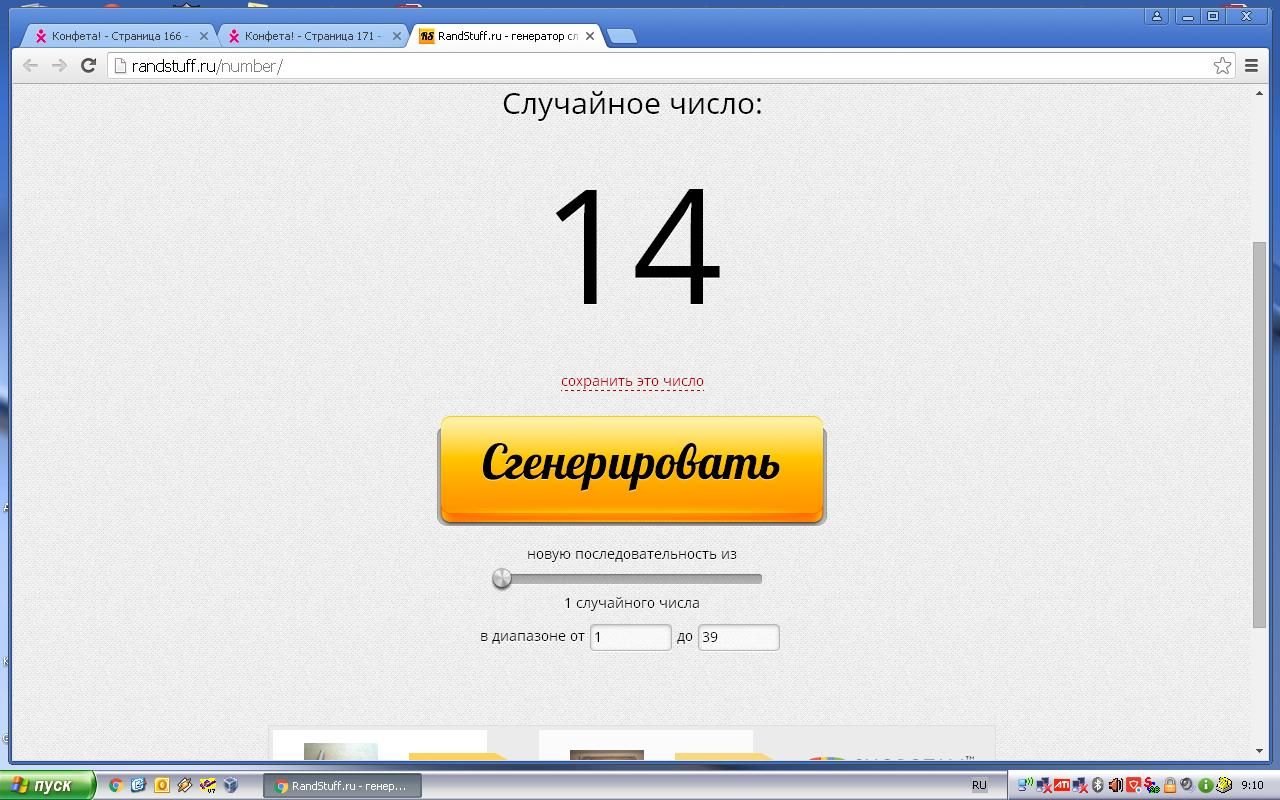The height and width of the screenshot is (800, 1280).
Task: Click the Bluetooth icon in system tray
Action: click(1097, 785)
